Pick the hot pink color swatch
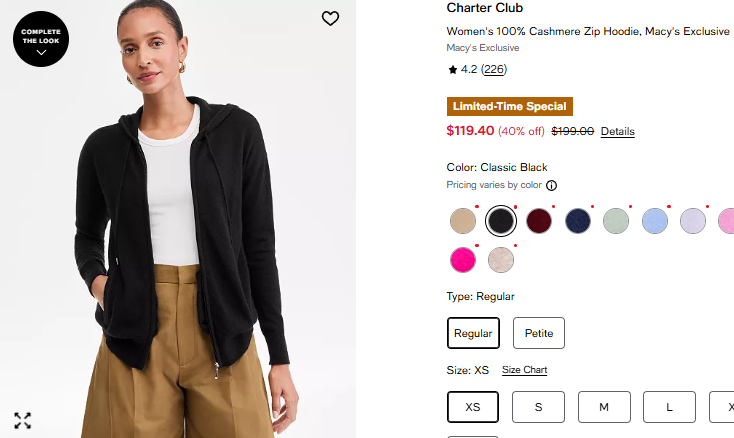The image size is (734, 438). tap(462, 260)
